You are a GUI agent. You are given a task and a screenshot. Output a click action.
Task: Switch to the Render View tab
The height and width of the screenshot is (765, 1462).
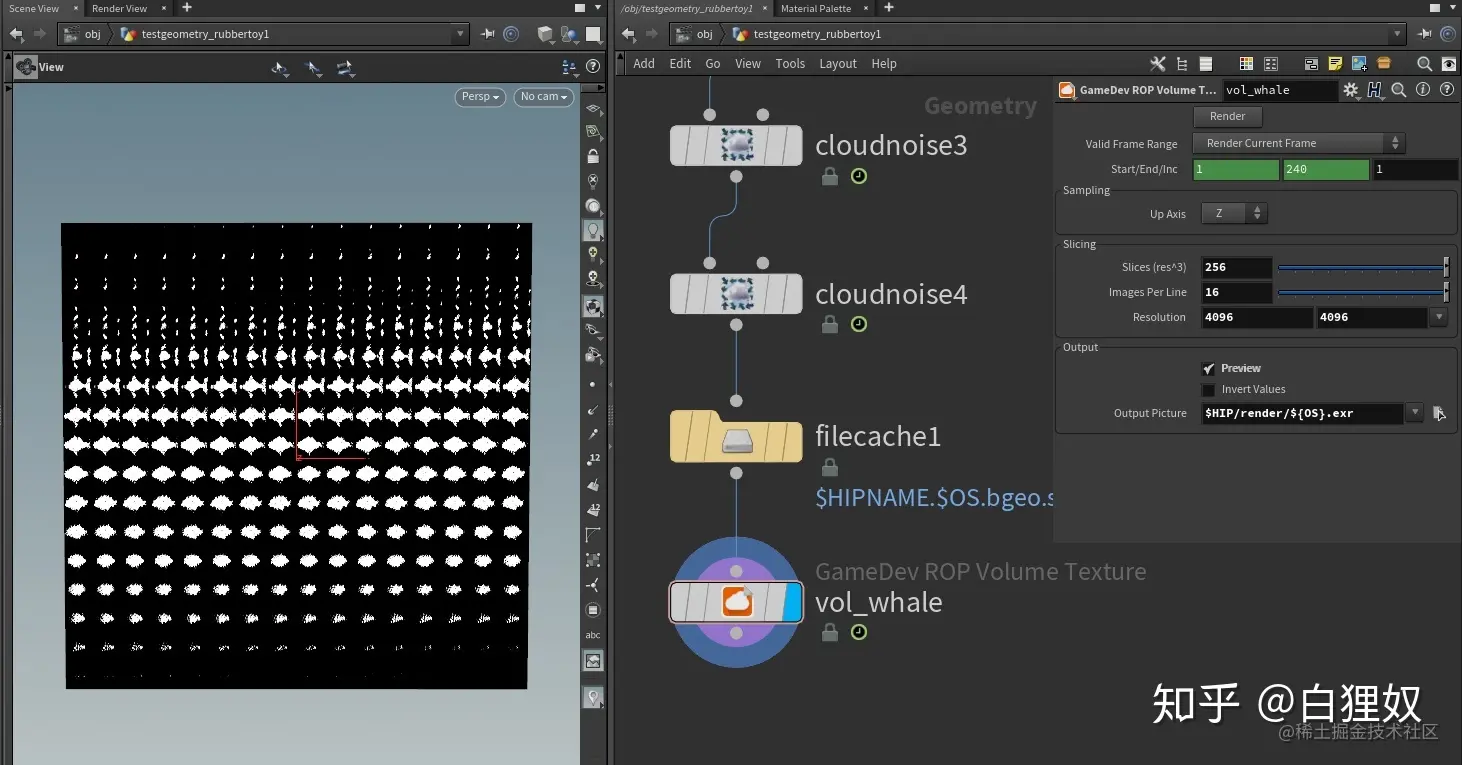pyautogui.click(x=119, y=8)
